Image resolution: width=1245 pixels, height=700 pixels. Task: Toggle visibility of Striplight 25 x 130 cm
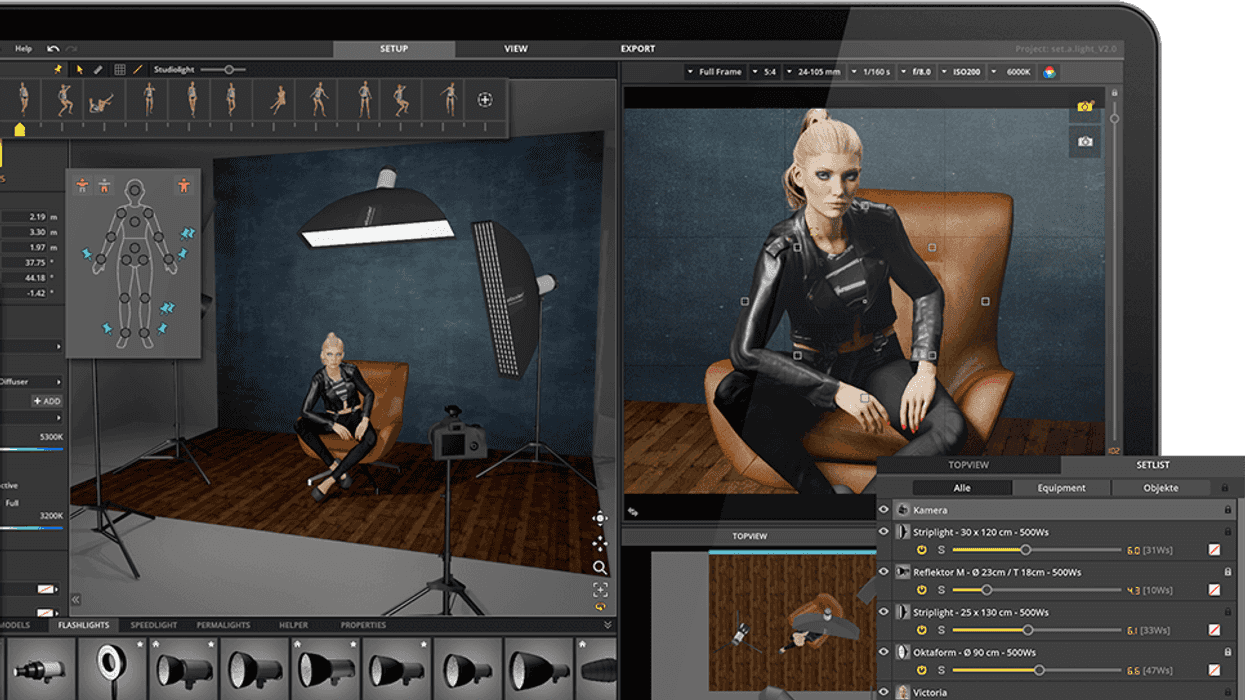pyautogui.click(x=884, y=612)
